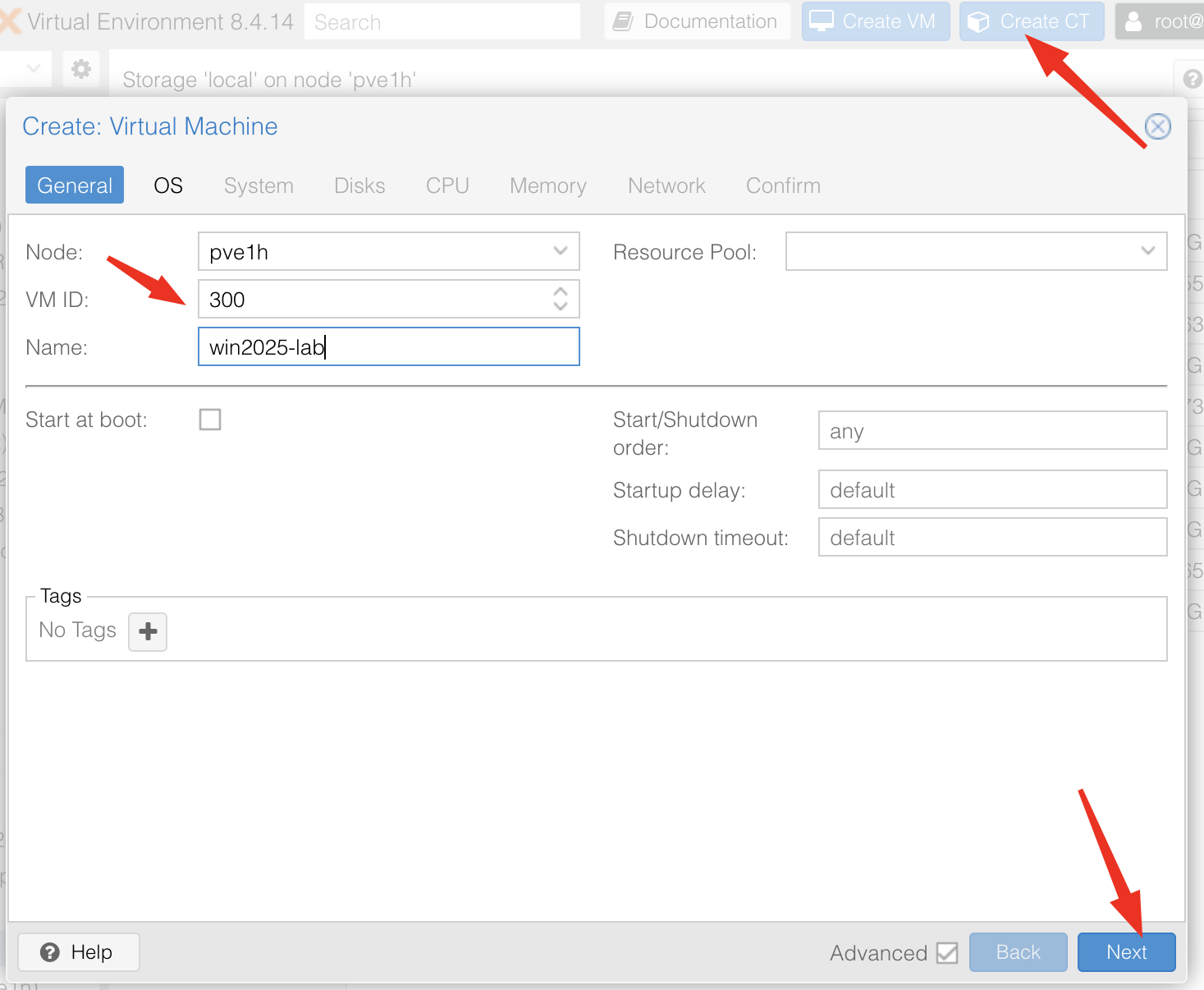Image resolution: width=1204 pixels, height=990 pixels.
Task: Click the gear settings icon
Action: (81, 70)
